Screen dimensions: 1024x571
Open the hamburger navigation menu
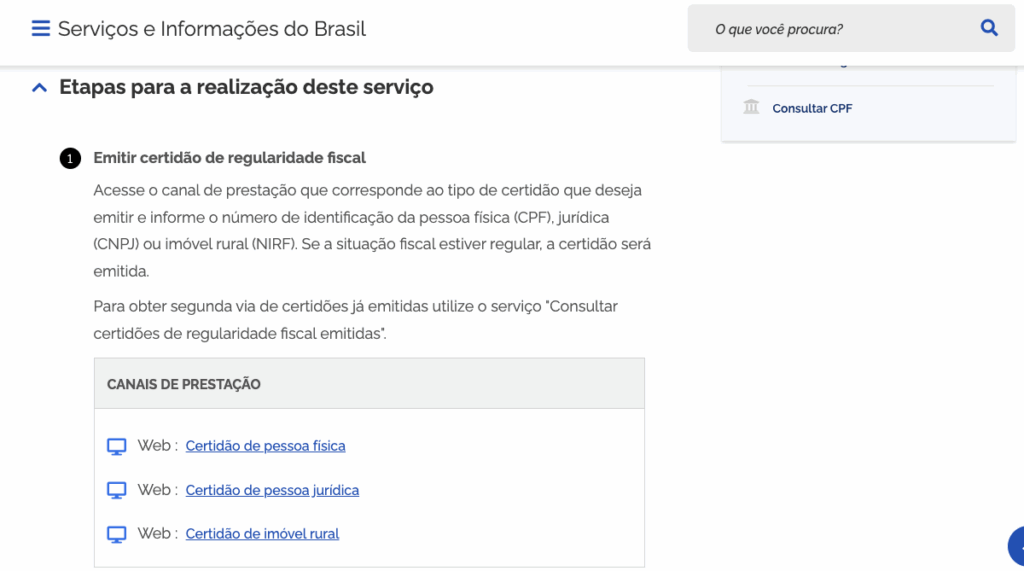[41, 29]
